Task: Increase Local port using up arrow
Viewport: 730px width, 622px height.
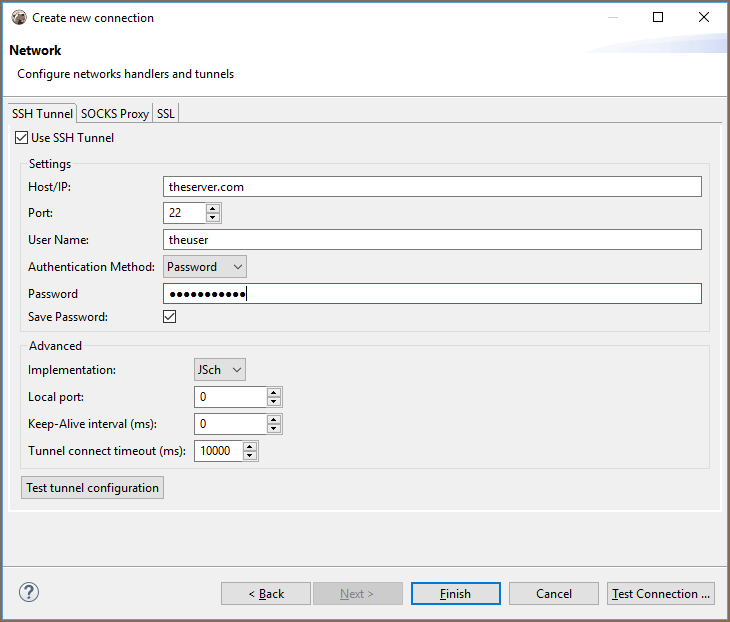Action: point(274,393)
